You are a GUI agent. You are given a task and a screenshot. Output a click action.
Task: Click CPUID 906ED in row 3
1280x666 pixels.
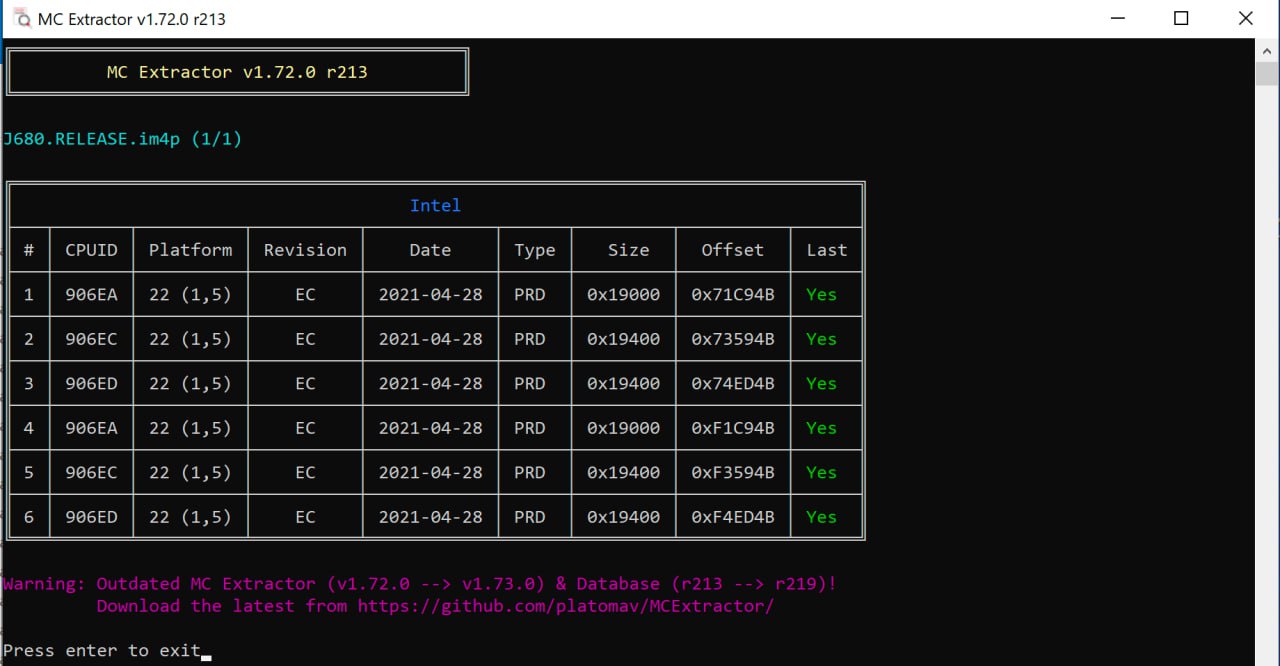(x=91, y=384)
